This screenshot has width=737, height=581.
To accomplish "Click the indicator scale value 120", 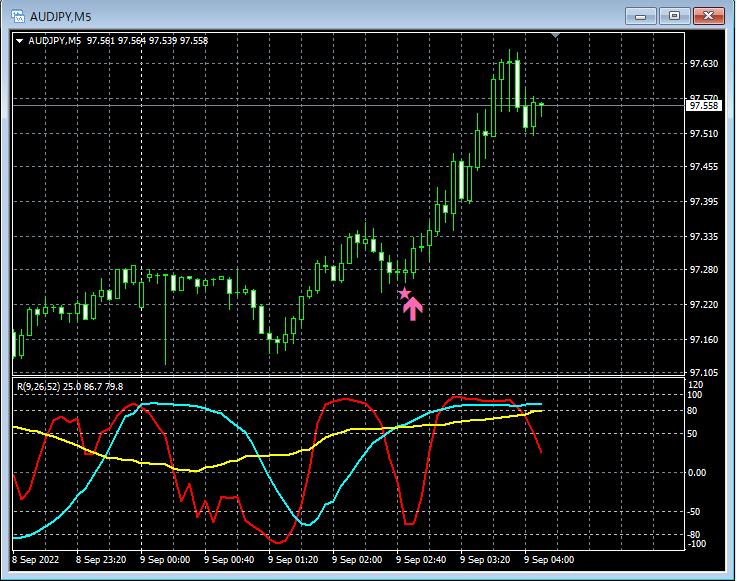I will coord(695,385).
